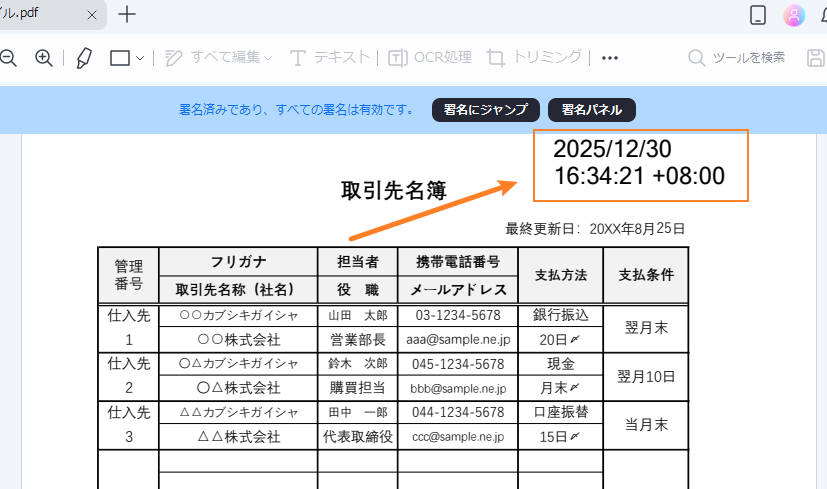Viewport: 827px width, 489px height.
Task: Click the 045-1234-5678 phone number
Action: (x=458, y=364)
